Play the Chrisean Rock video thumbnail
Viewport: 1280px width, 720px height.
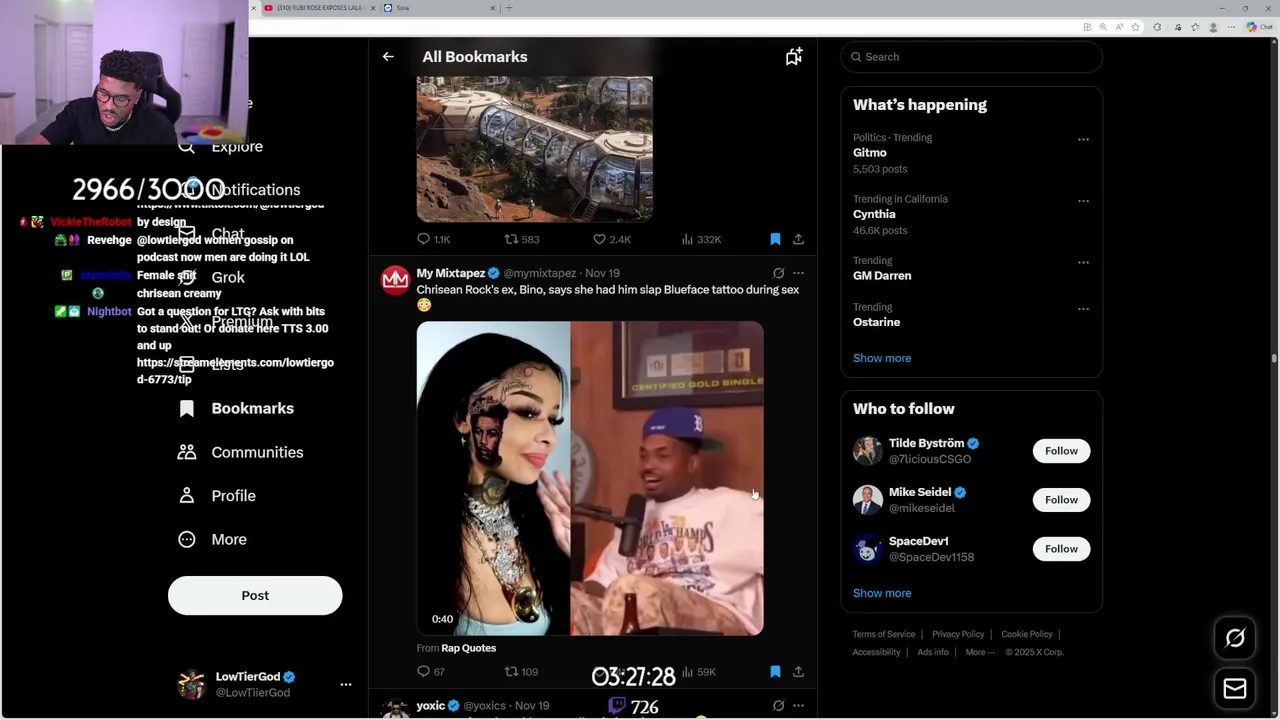click(590, 478)
